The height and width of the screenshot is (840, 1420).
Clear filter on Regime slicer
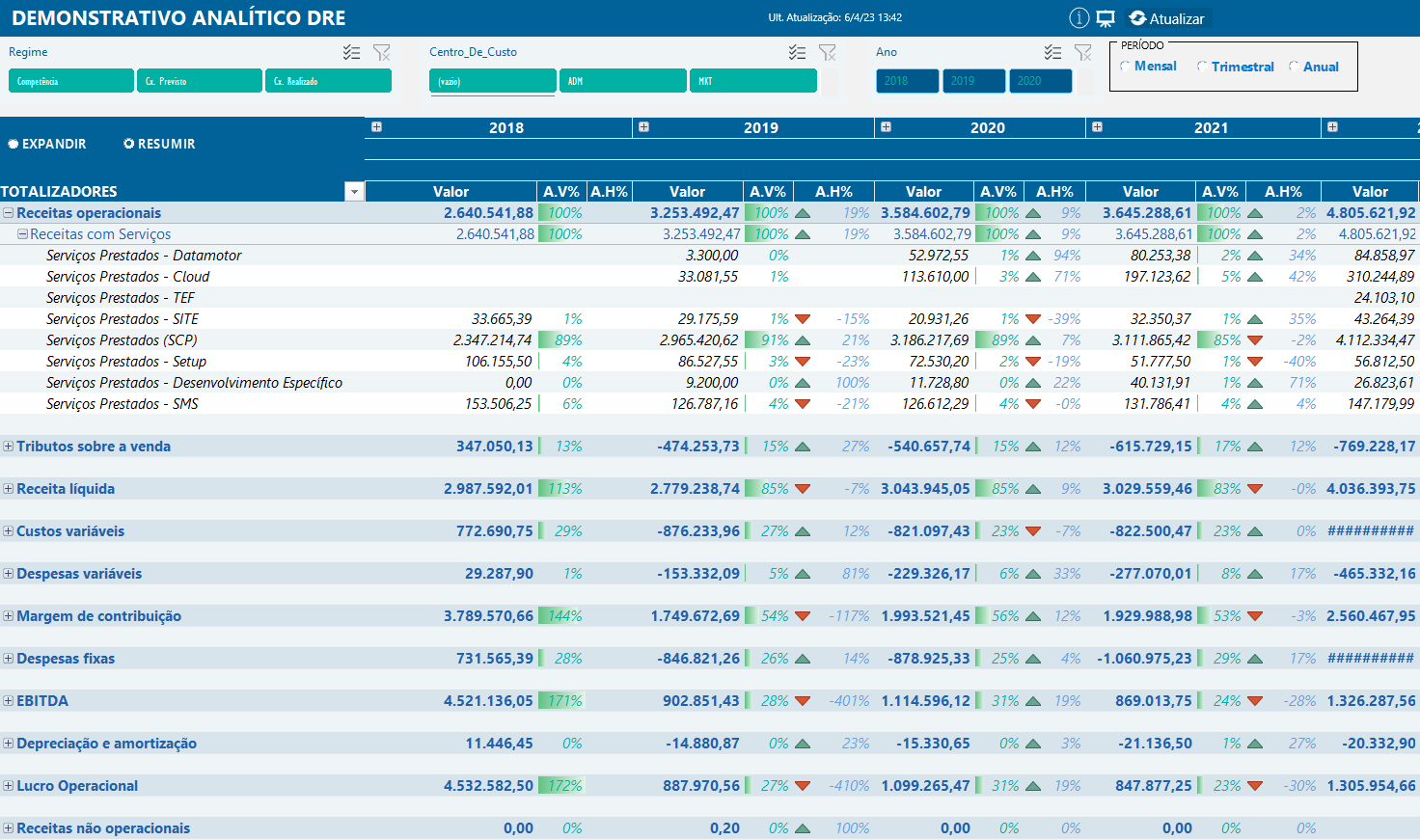click(x=382, y=52)
